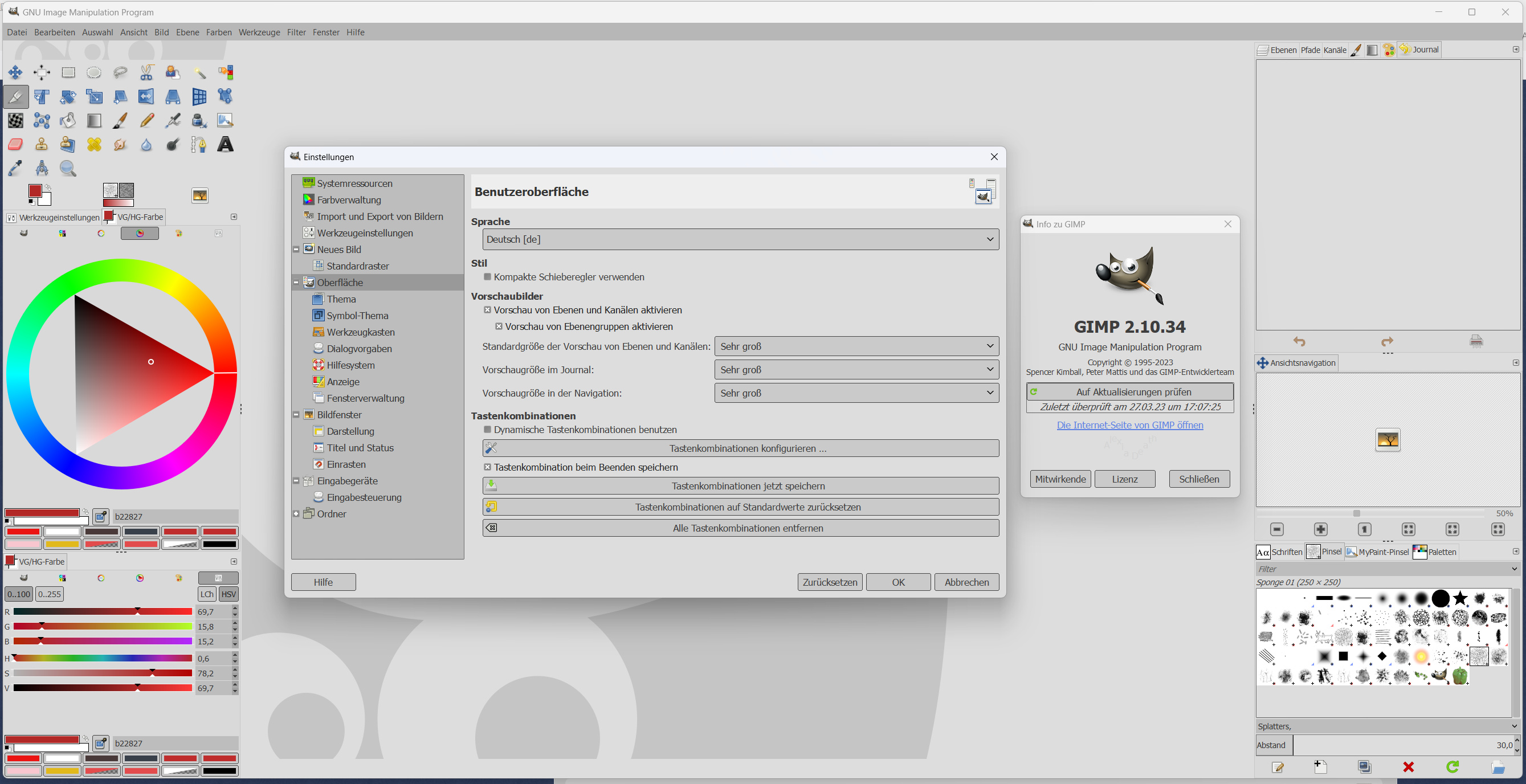Choose the Rectangle Select tool
Screen dimensions: 1526x784
68,73
